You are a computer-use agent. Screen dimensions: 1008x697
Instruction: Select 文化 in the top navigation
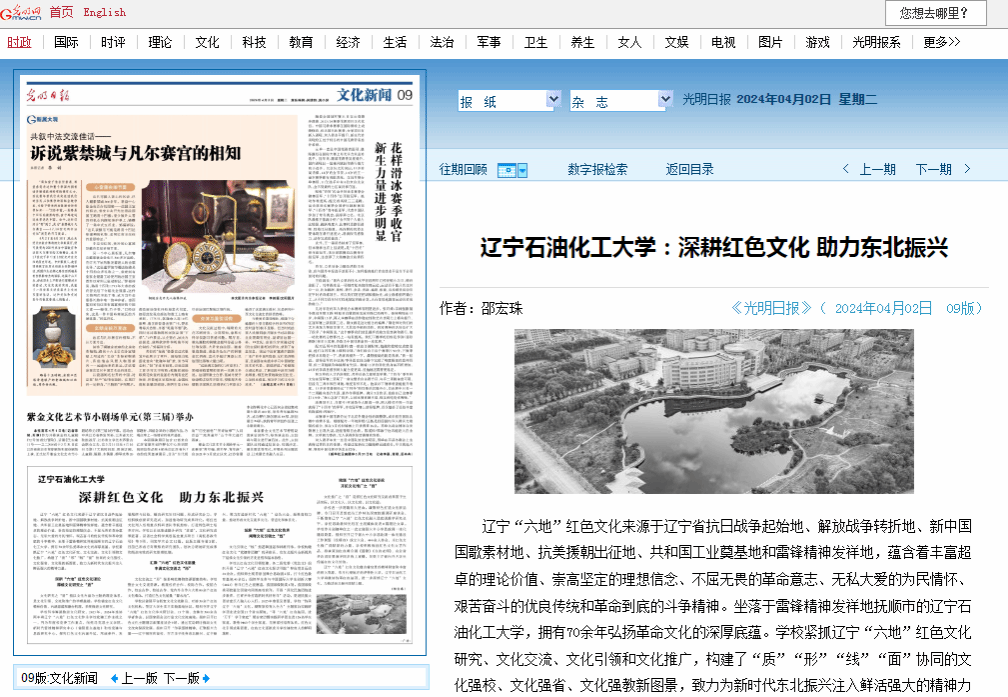tap(207, 42)
